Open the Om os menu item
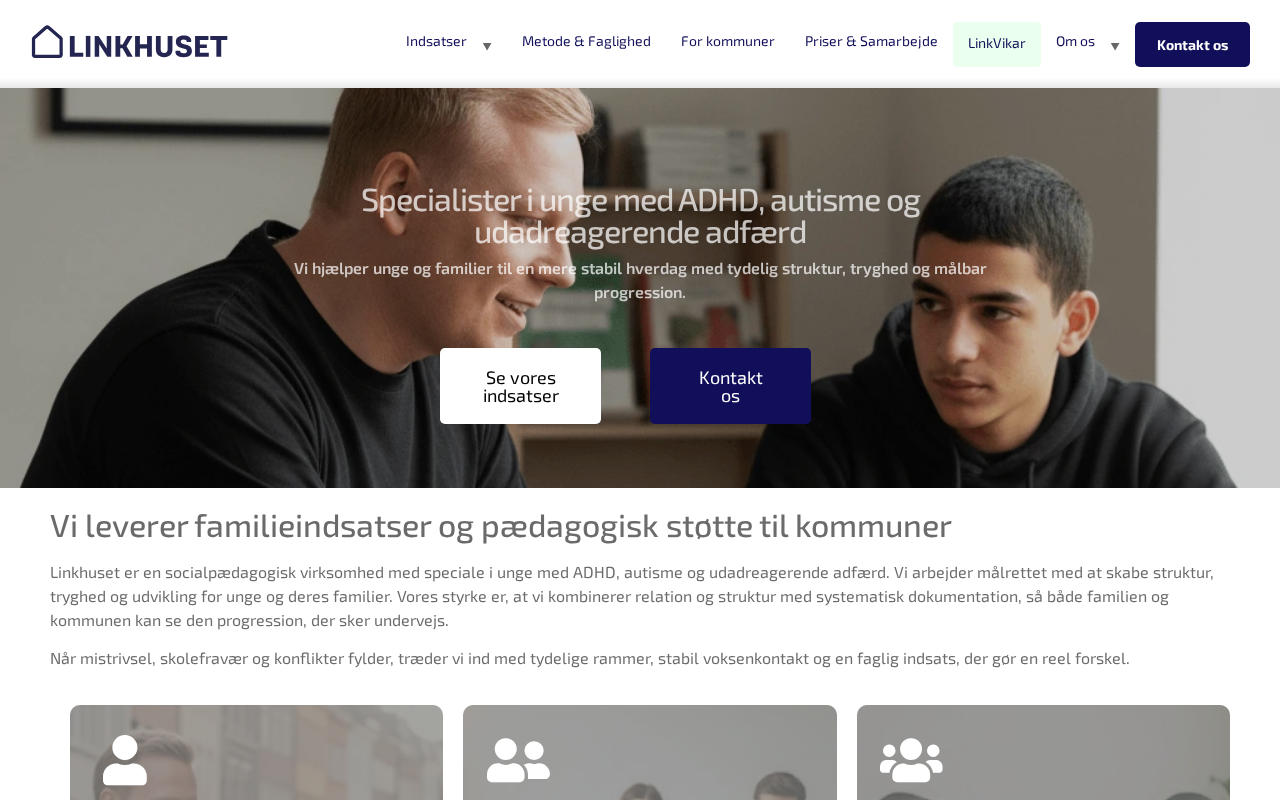1280x800 pixels. pos(1075,41)
